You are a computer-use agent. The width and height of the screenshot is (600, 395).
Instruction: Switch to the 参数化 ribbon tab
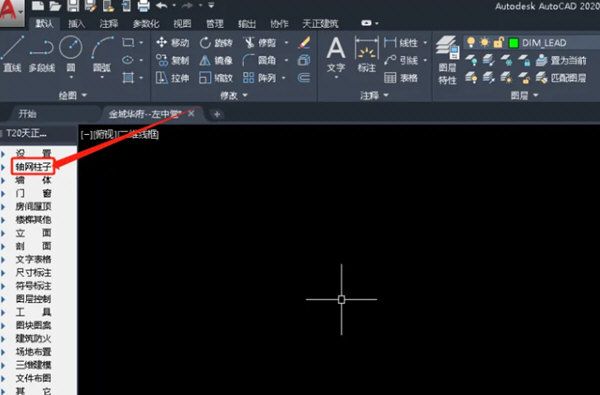[x=146, y=24]
